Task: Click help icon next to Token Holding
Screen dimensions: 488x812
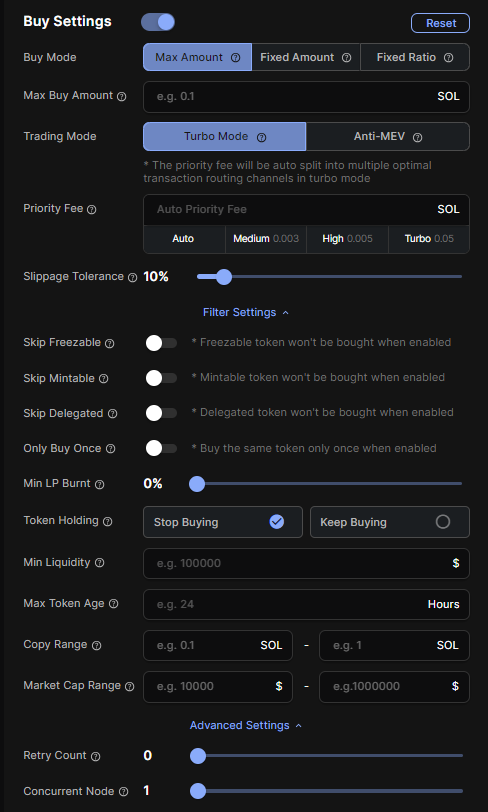Action: tap(108, 521)
